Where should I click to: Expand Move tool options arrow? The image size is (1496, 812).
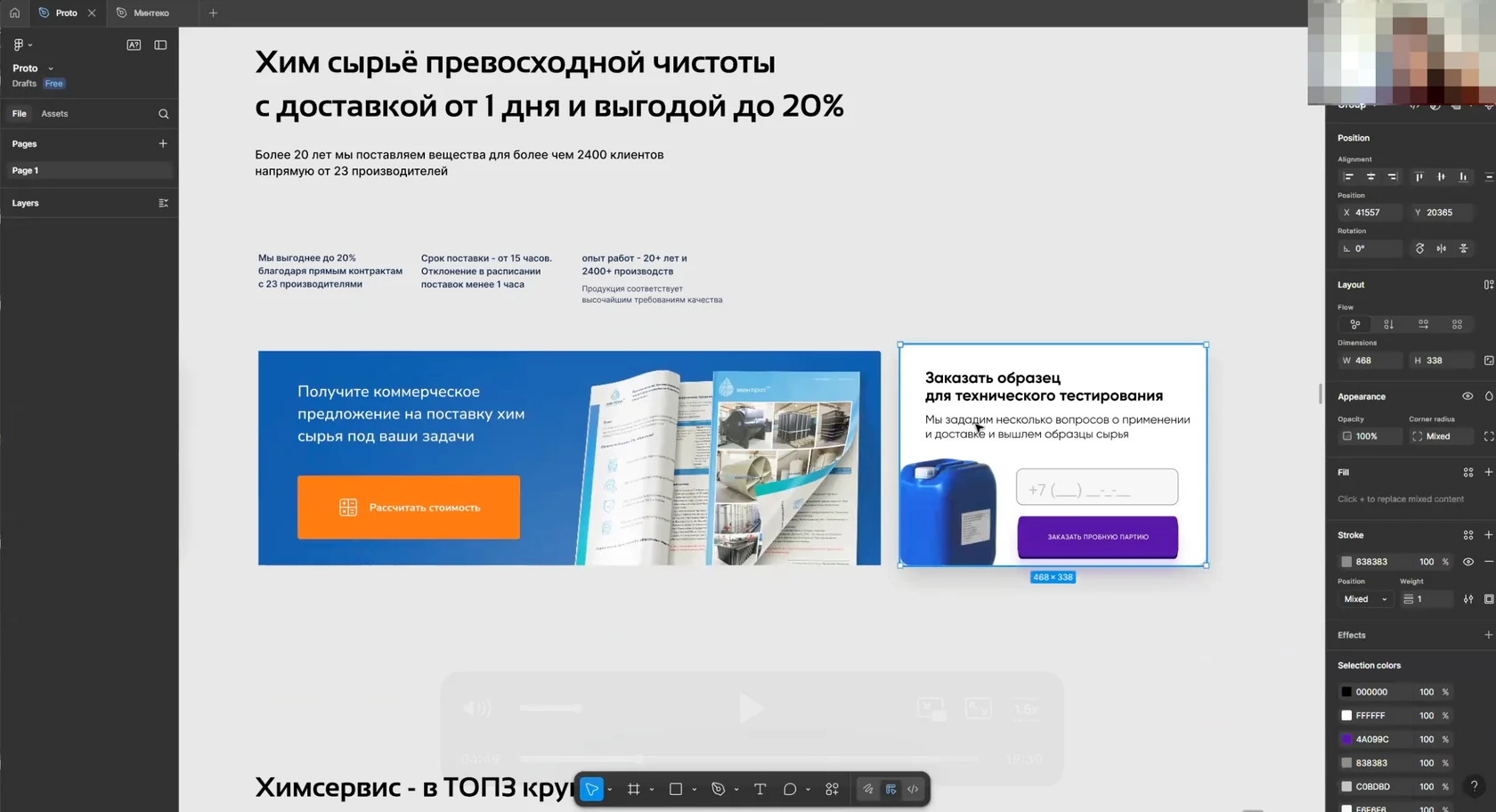point(609,790)
